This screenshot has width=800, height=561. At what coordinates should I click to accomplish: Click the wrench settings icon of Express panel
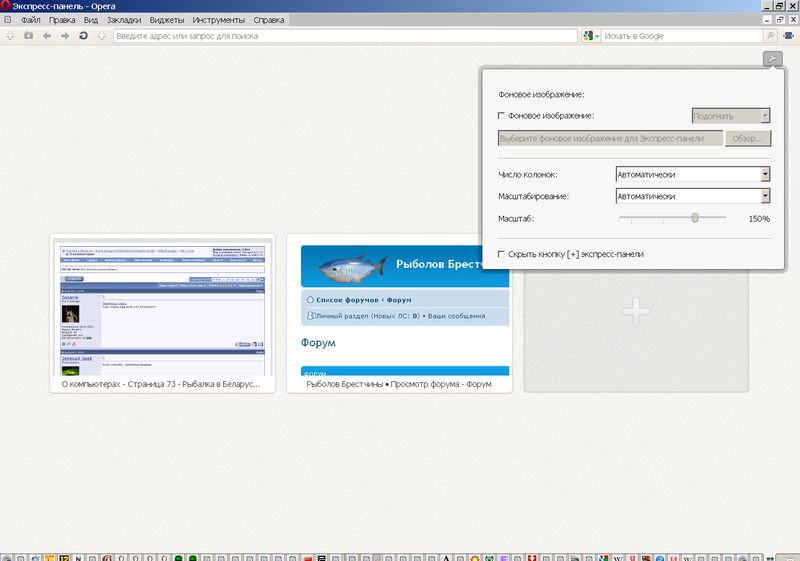771,59
